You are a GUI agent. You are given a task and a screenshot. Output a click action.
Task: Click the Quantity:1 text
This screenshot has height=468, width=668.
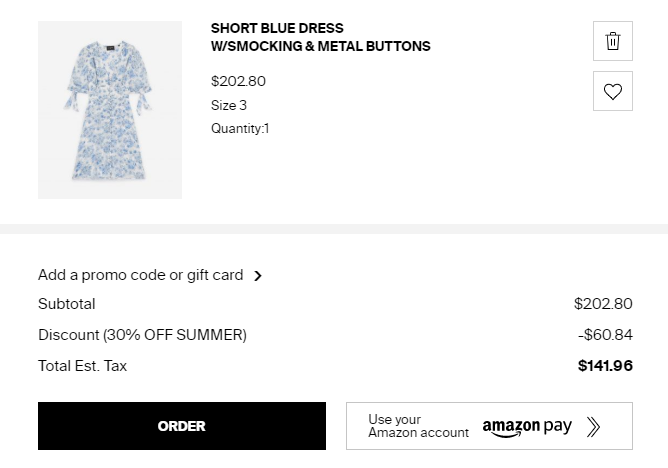[x=240, y=129]
